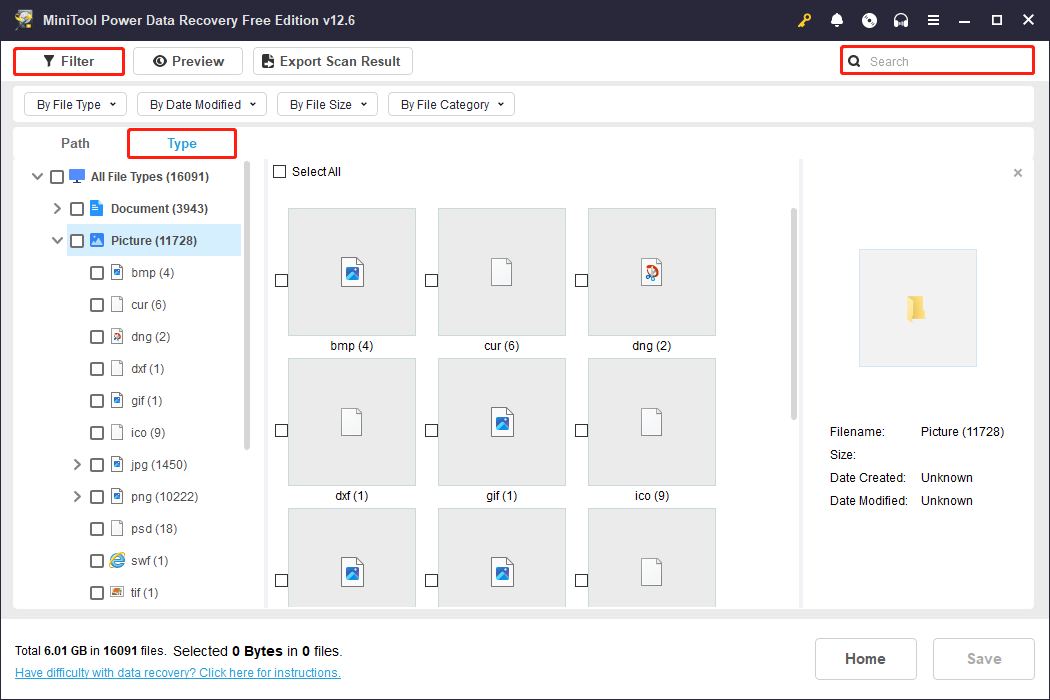Click the Preview eye icon
This screenshot has height=700, width=1050.
(x=160, y=61)
